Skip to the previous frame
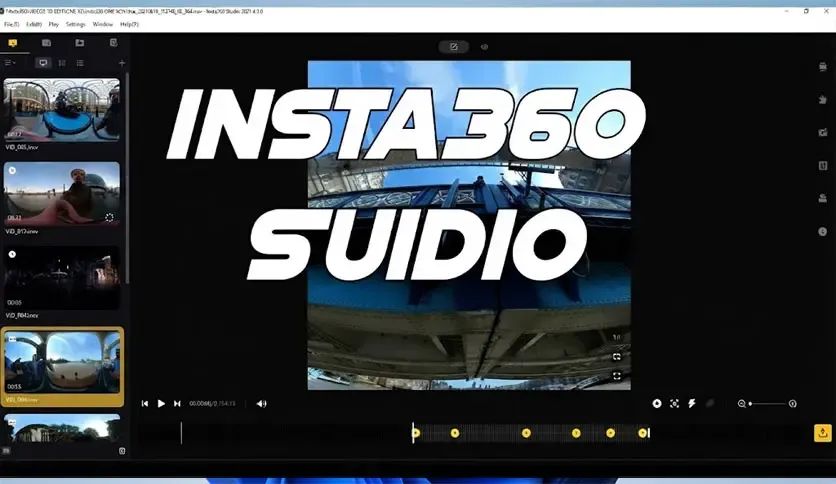The image size is (836, 484). 145,404
